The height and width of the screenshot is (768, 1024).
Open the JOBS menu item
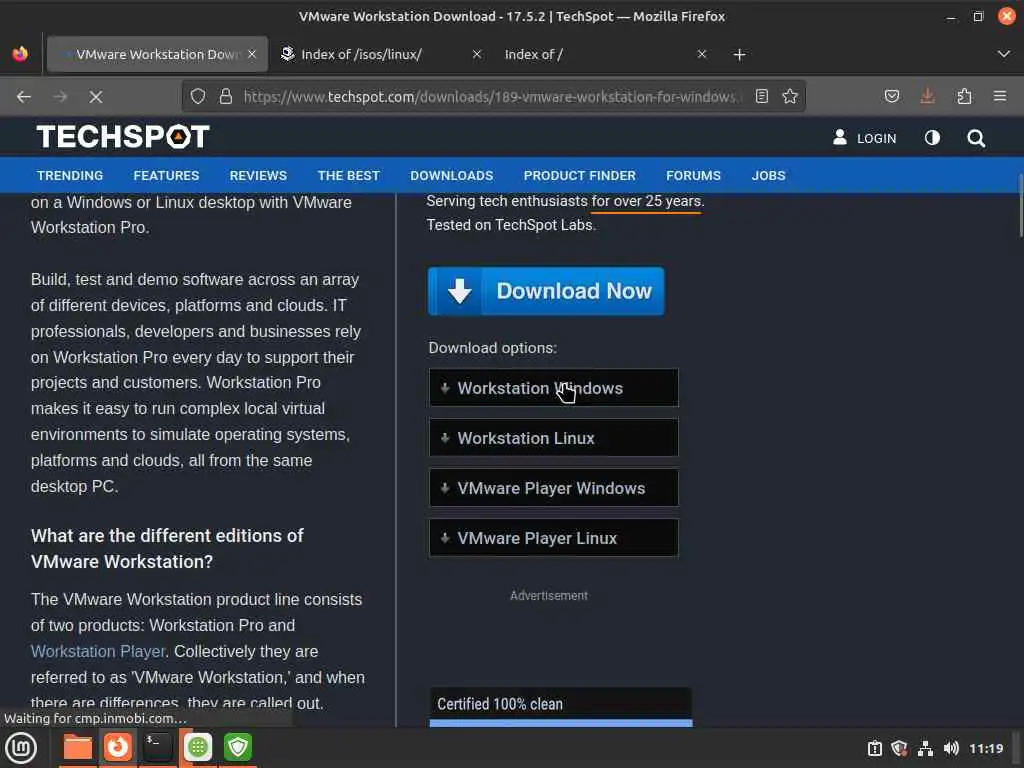[769, 176]
